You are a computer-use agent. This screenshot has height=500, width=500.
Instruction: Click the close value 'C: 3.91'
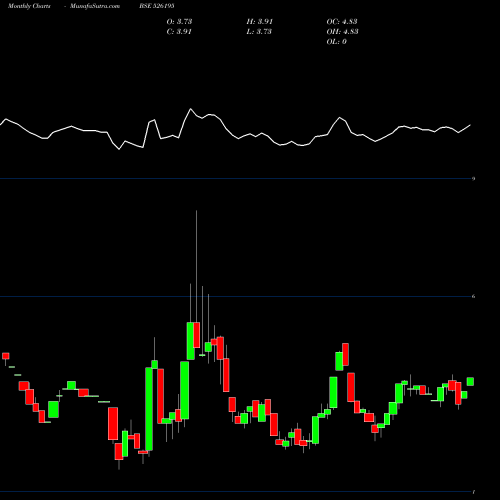(179, 31)
